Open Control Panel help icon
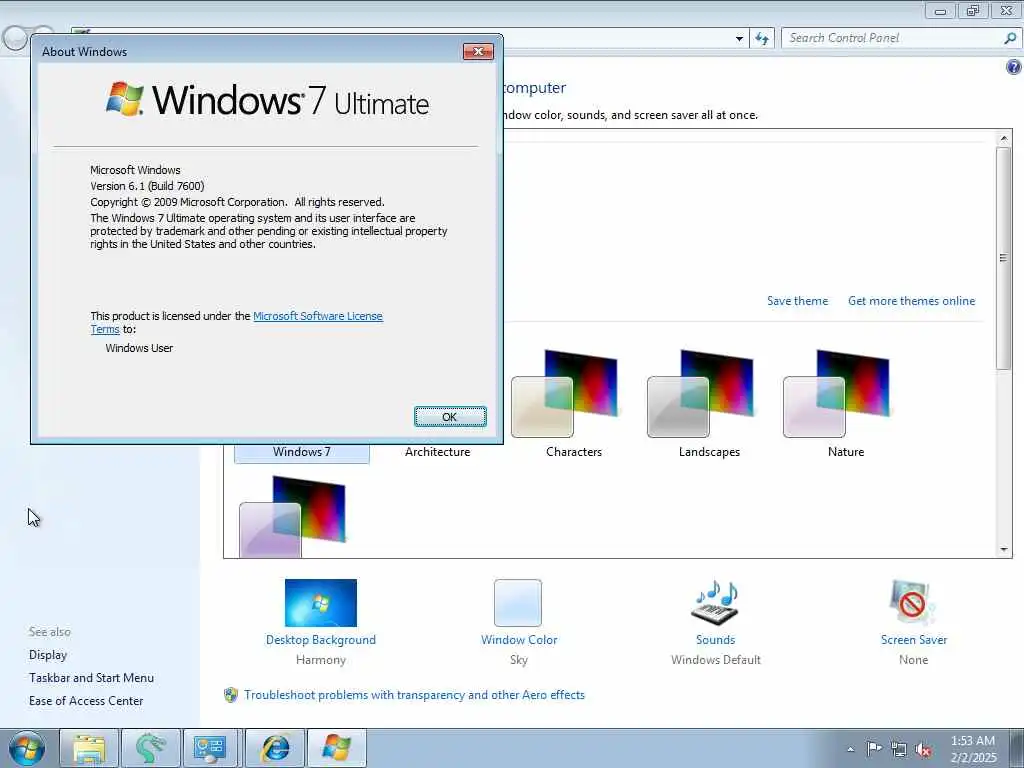Screen dimensions: 1024x768 (1014, 67)
